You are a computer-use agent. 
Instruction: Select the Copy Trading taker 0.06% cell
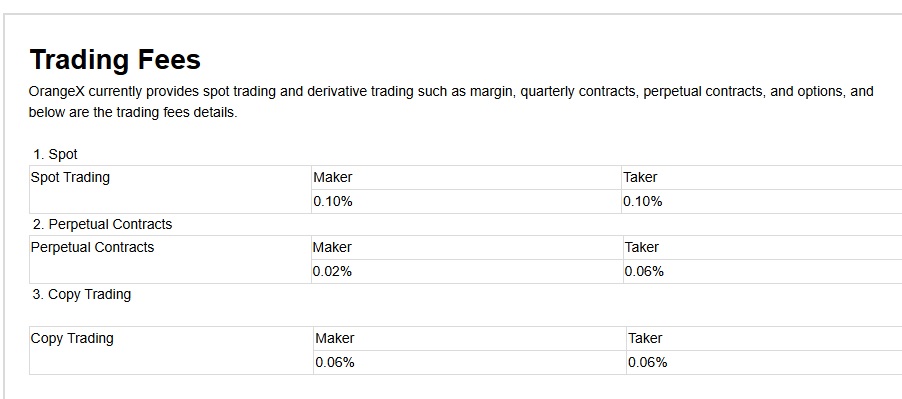(x=765, y=363)
